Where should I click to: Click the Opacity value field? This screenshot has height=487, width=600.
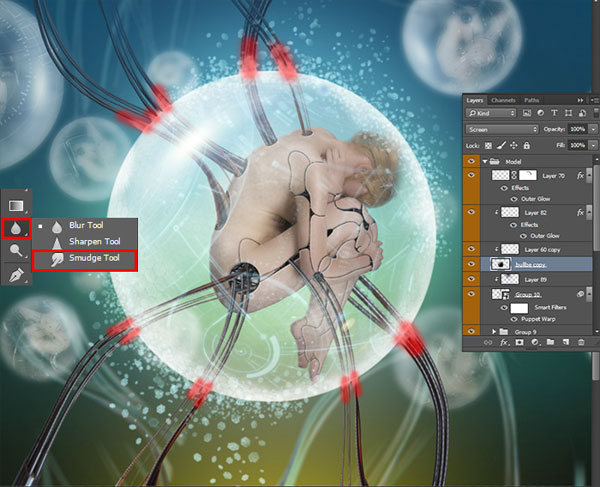tap(578, 129)
